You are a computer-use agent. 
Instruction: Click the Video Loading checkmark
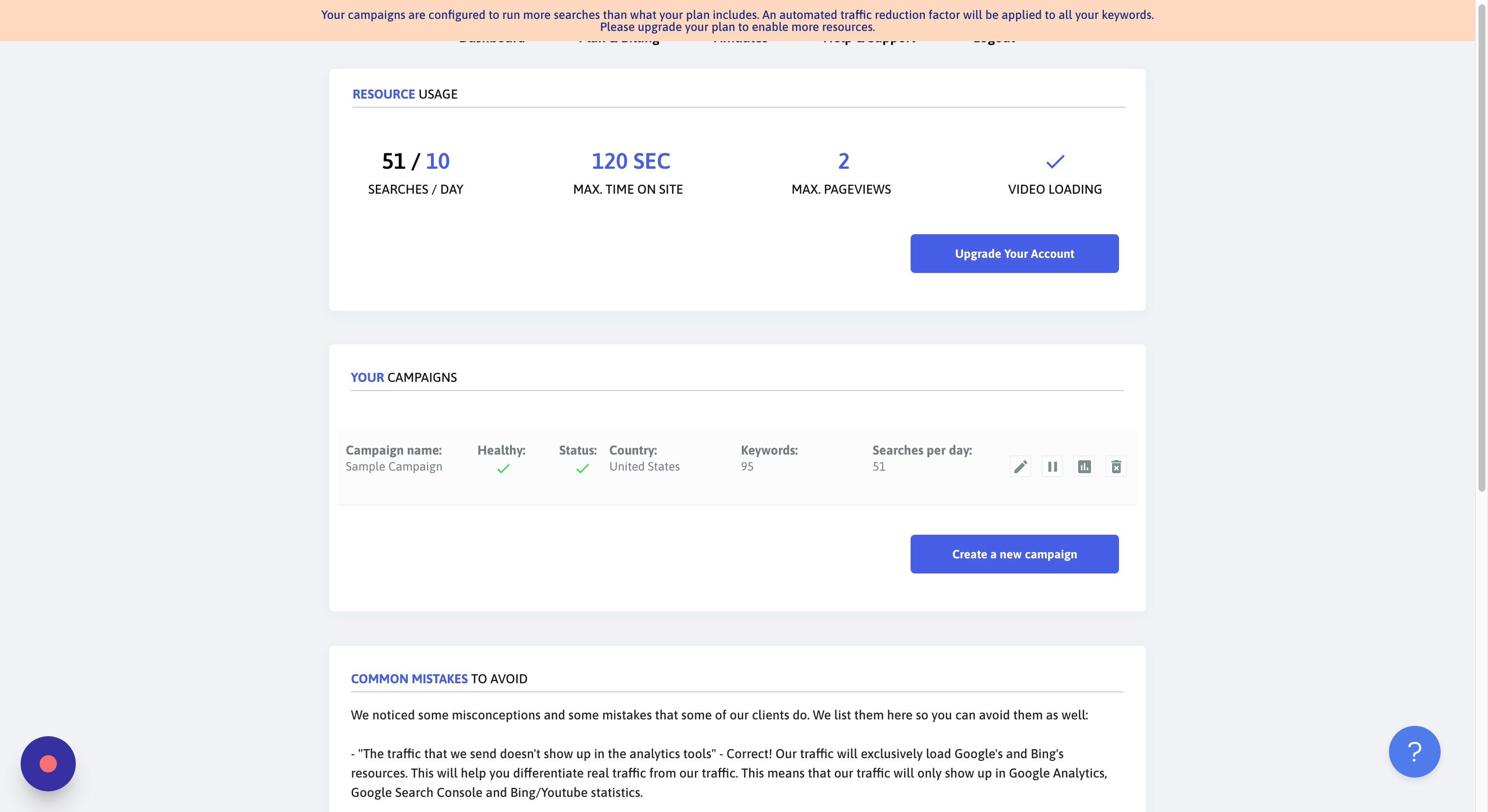coord(1055,162)
